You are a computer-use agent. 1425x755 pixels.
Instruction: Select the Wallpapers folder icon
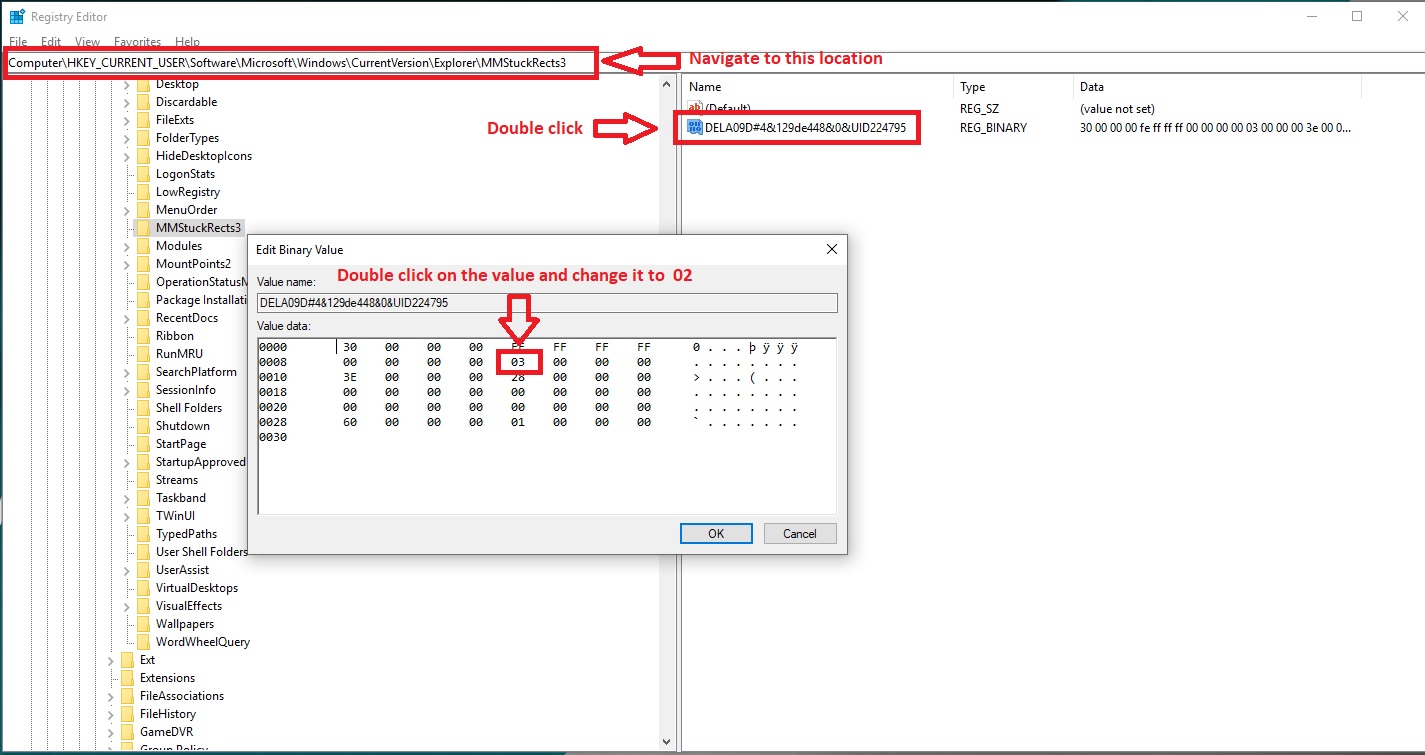click(x=143, y=624)
